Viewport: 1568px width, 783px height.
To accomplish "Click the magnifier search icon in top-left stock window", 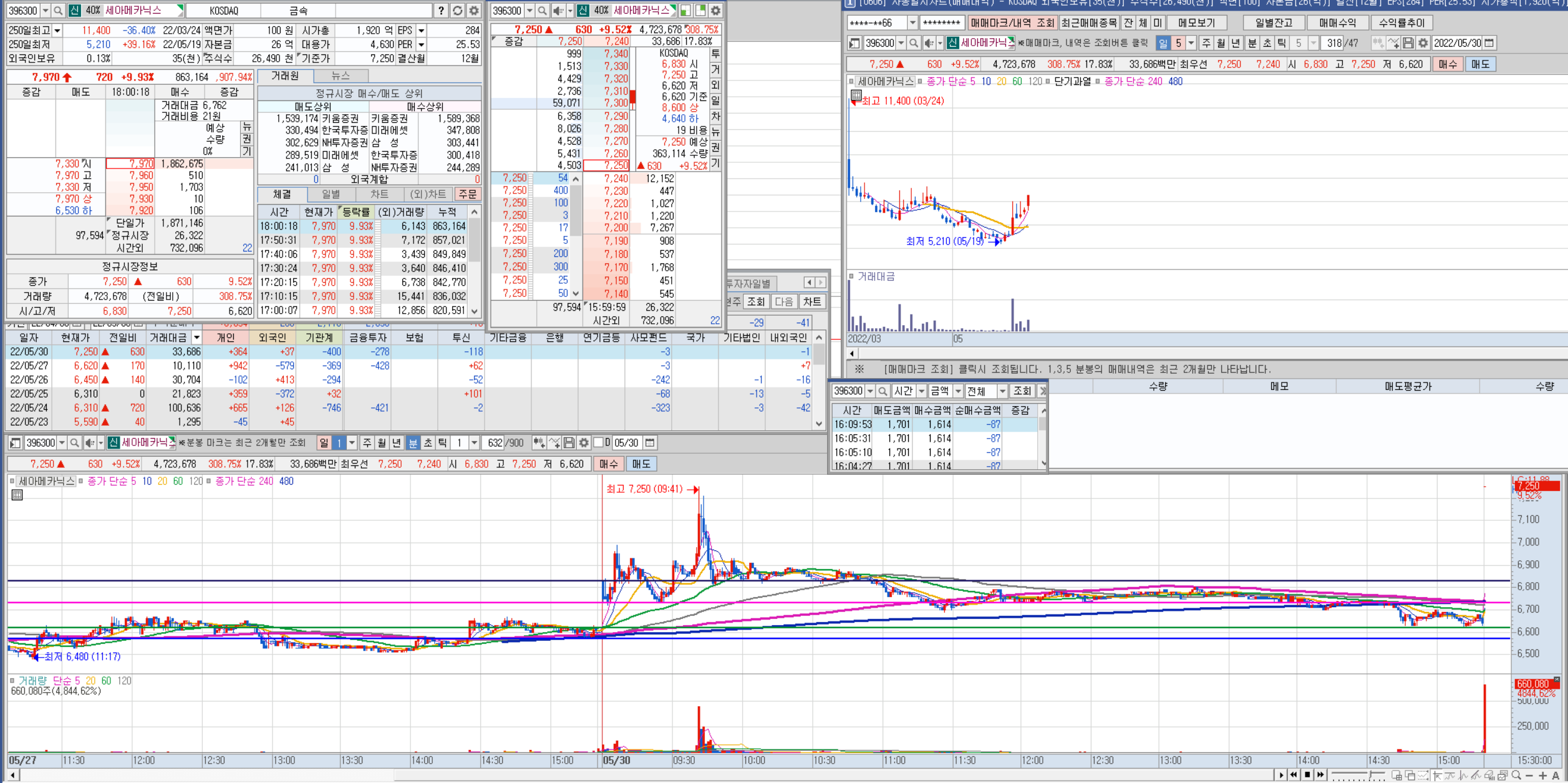I will tap(58, 11).
